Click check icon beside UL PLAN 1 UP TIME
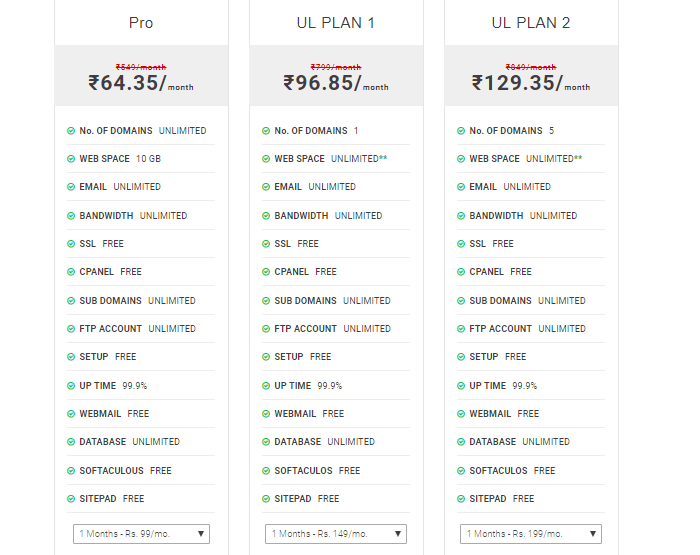 [266, 386]
